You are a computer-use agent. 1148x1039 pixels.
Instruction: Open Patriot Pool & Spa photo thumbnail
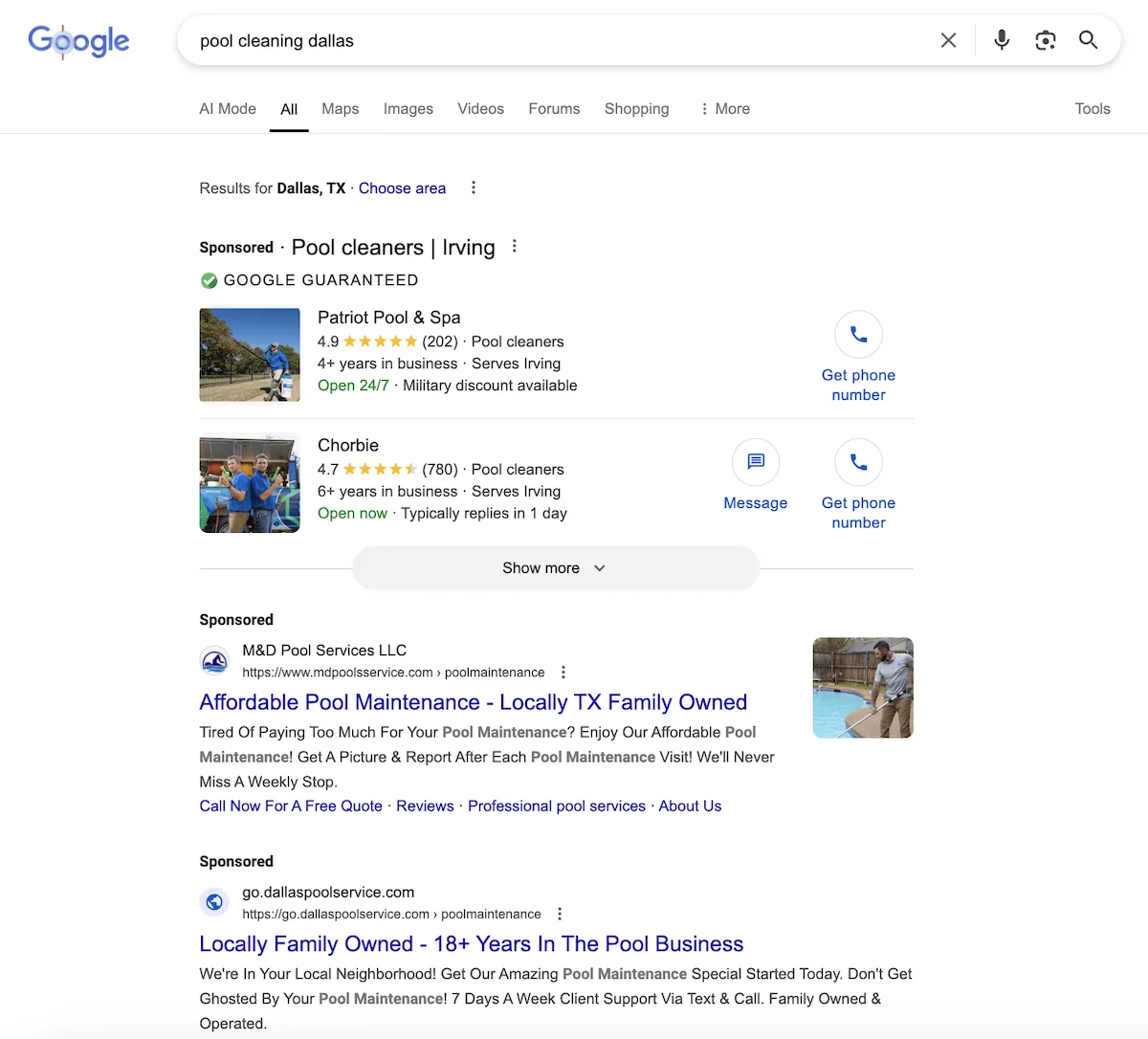coord(250,354)
